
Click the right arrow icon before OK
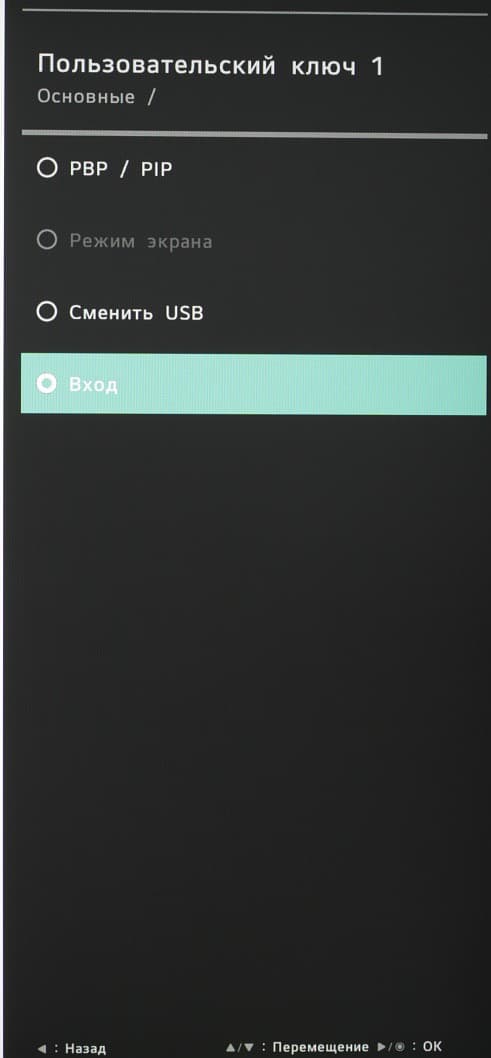(382, 1047)
